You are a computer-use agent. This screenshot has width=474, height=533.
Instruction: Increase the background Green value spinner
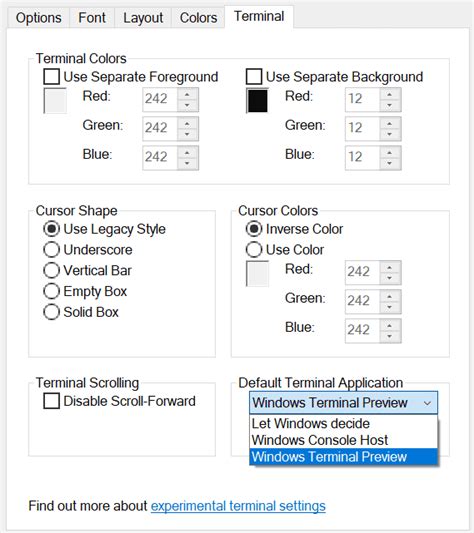(x=390, y=123)
